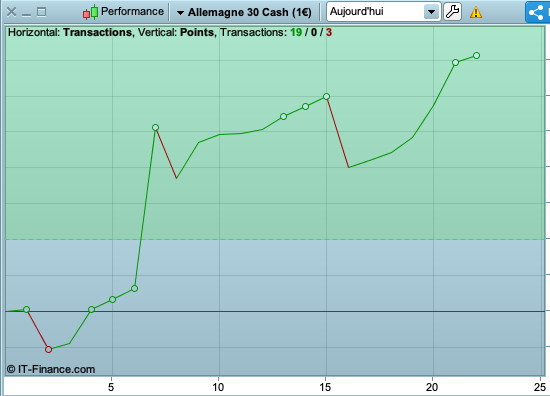Click the Performance candlestick icon
The width and height of the screenshot is (550, 396).
tap(90, 12)
